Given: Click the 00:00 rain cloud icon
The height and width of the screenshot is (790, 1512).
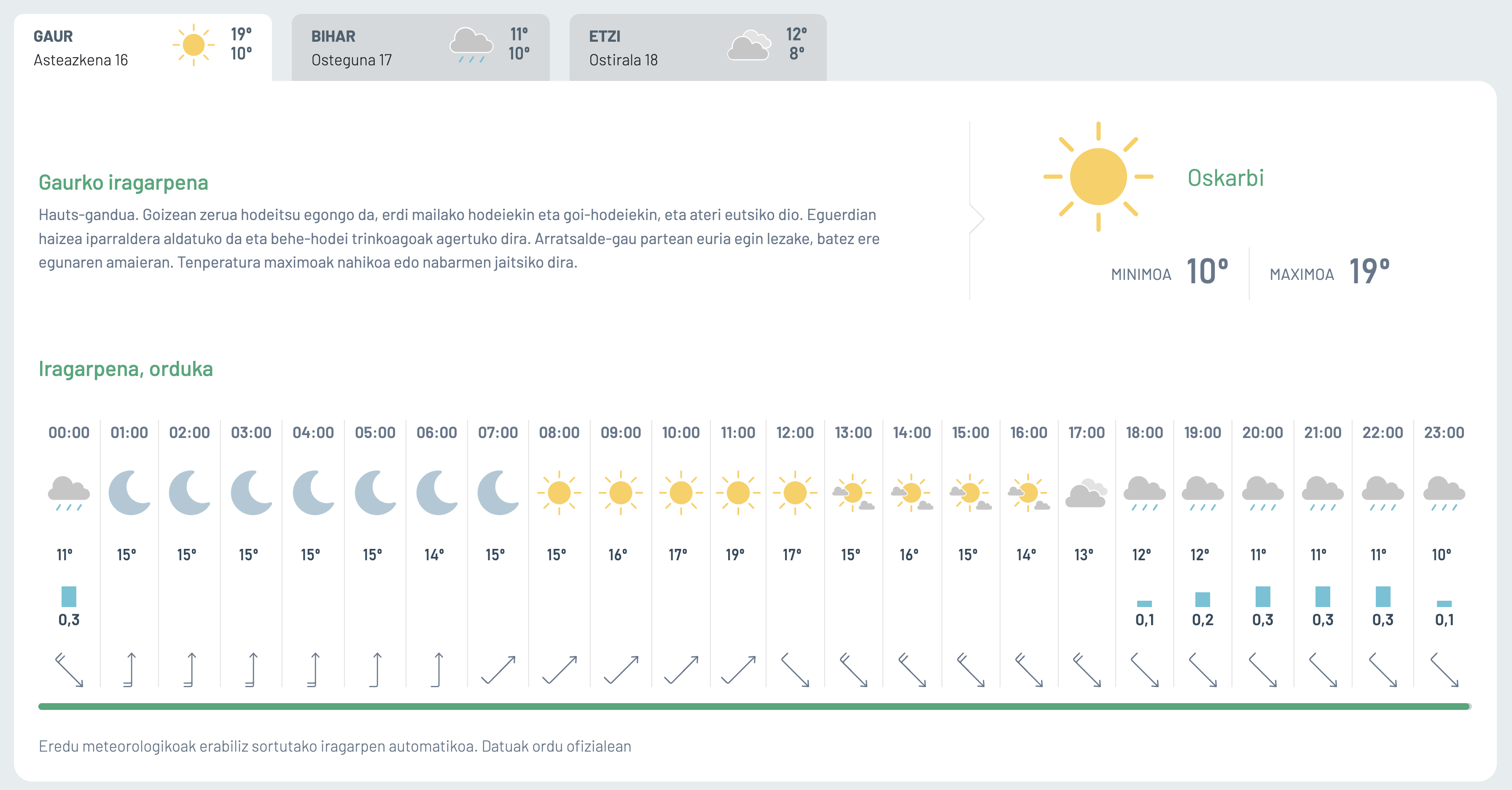Looking at the screenshot, I should point(69,493).
